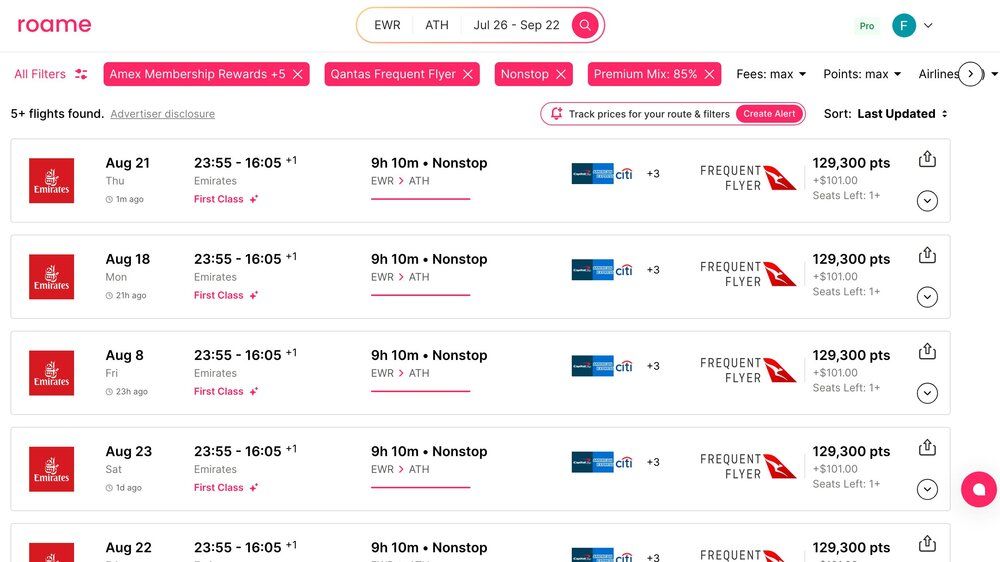Image resolution: width=1000 pixels, height=562 pixels.
Task: Share the Aug 21 Emirates flight
Action: pos(927,159)
